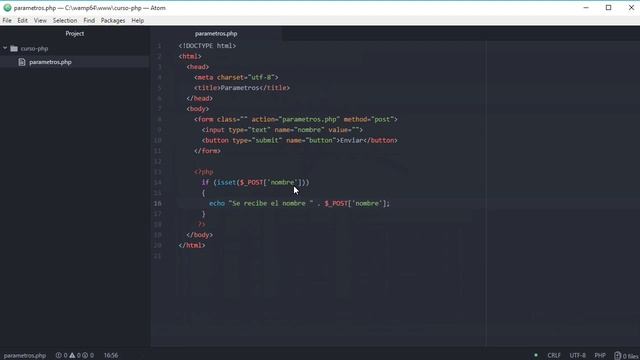
Task: Open parametros.php in the project tree
Action: click(x=50, y=62)
